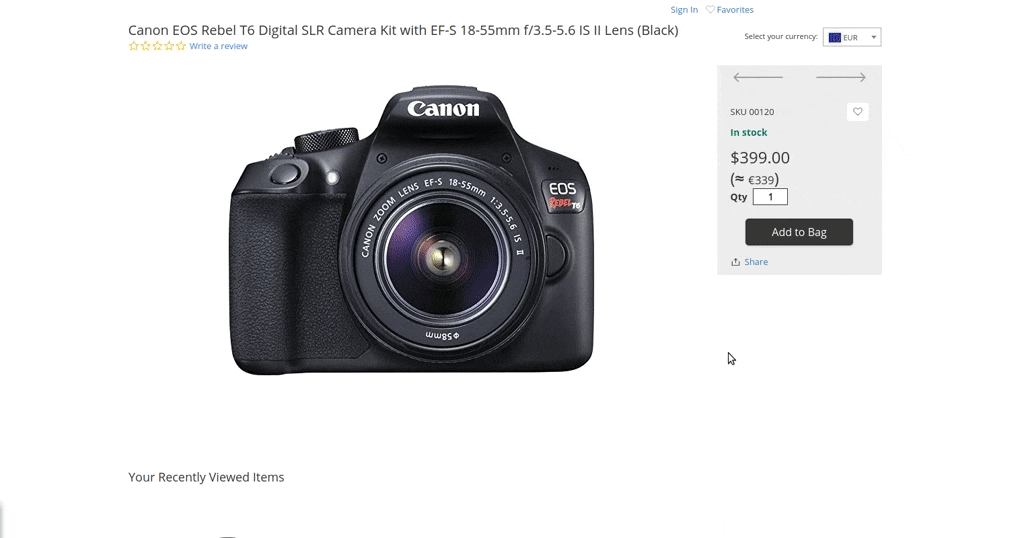Go to previous product with left arrow
The height and width of the screenshot is (538, 1024).
click(758, 77)
